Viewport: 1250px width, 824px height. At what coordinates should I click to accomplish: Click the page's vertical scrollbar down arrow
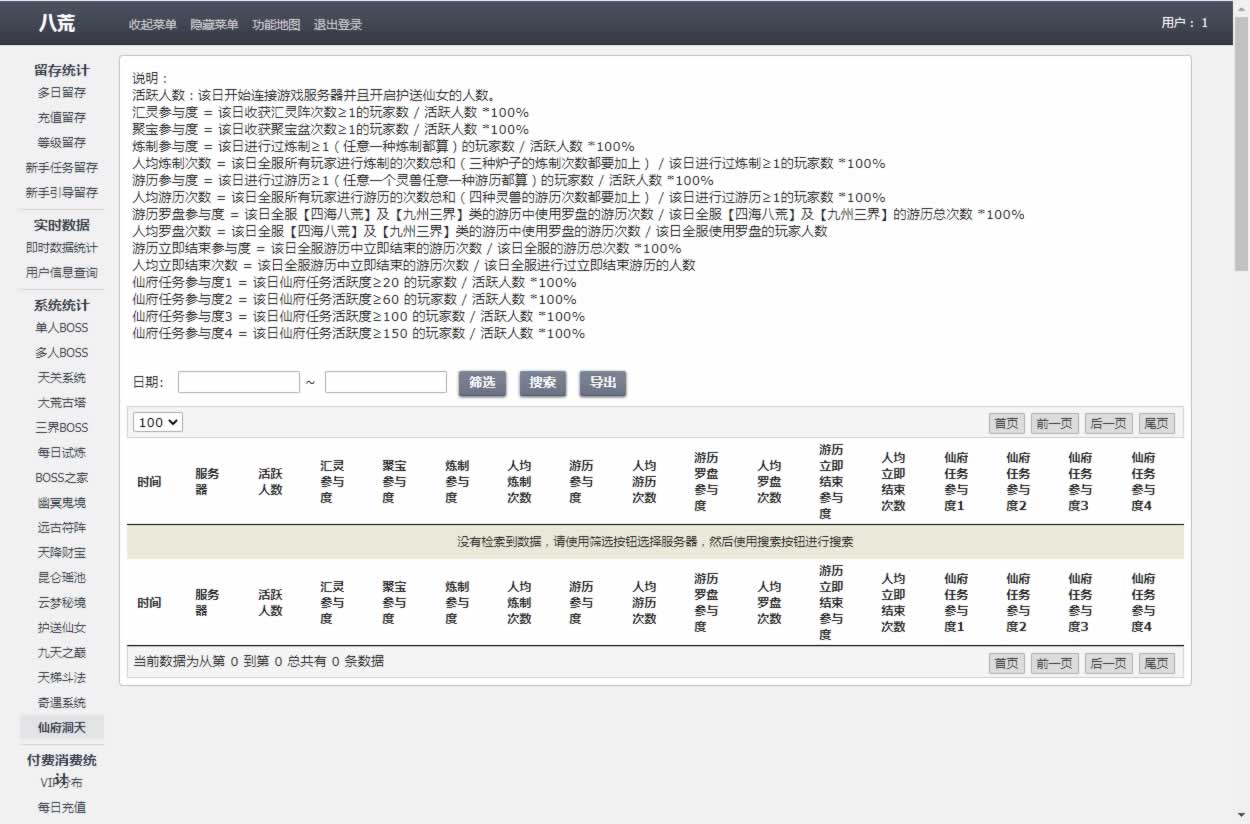[1241, 815]
